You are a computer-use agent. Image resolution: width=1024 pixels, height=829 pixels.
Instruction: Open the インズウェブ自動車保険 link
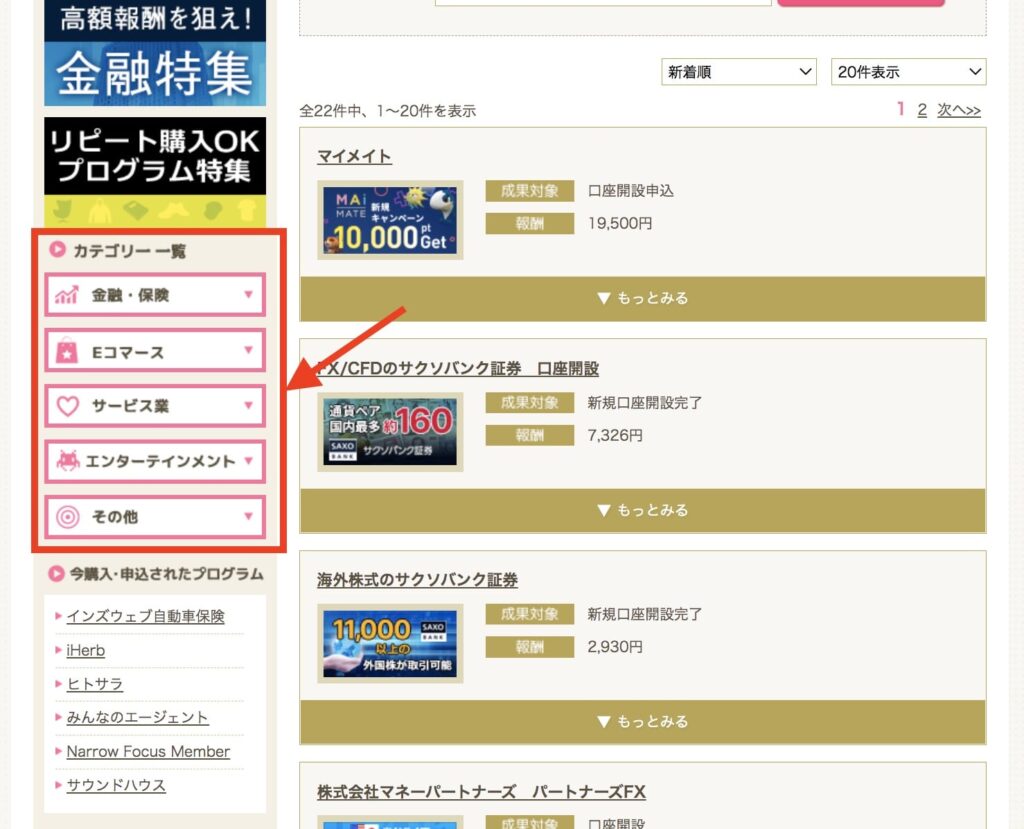tap(146, 616)
